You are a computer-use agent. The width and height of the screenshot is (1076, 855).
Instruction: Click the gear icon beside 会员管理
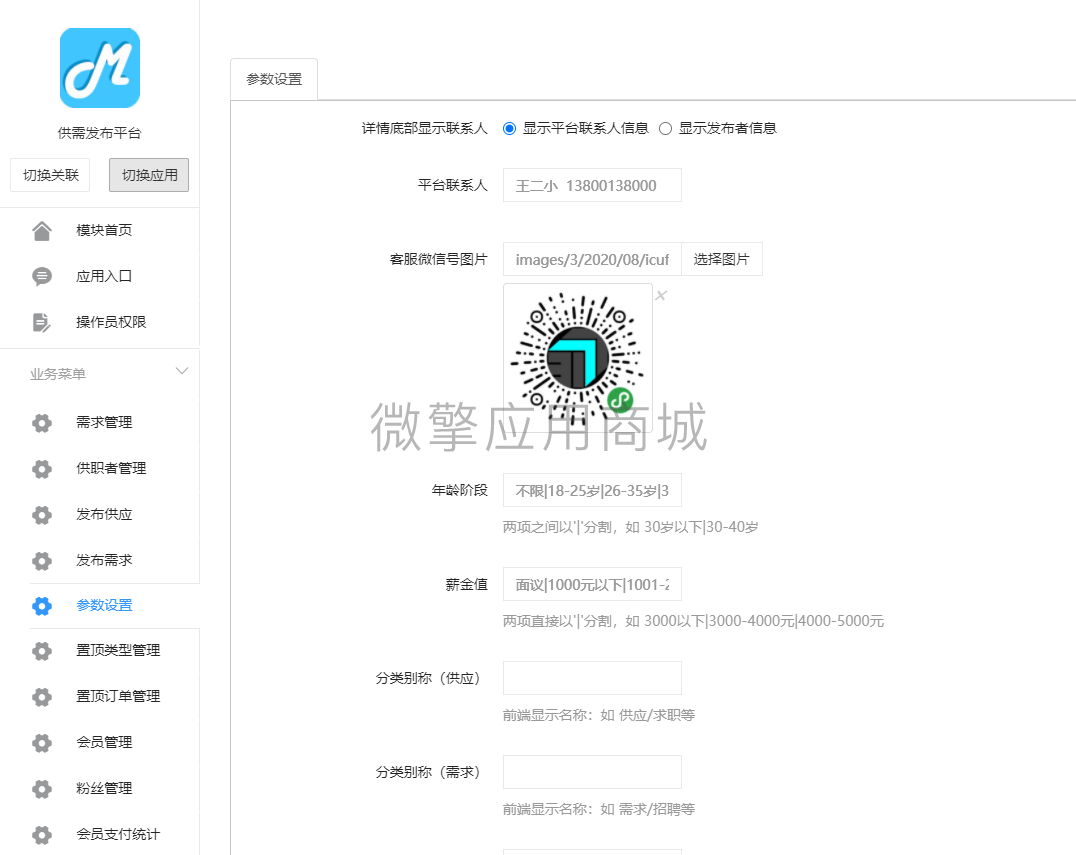click(42, 742)
